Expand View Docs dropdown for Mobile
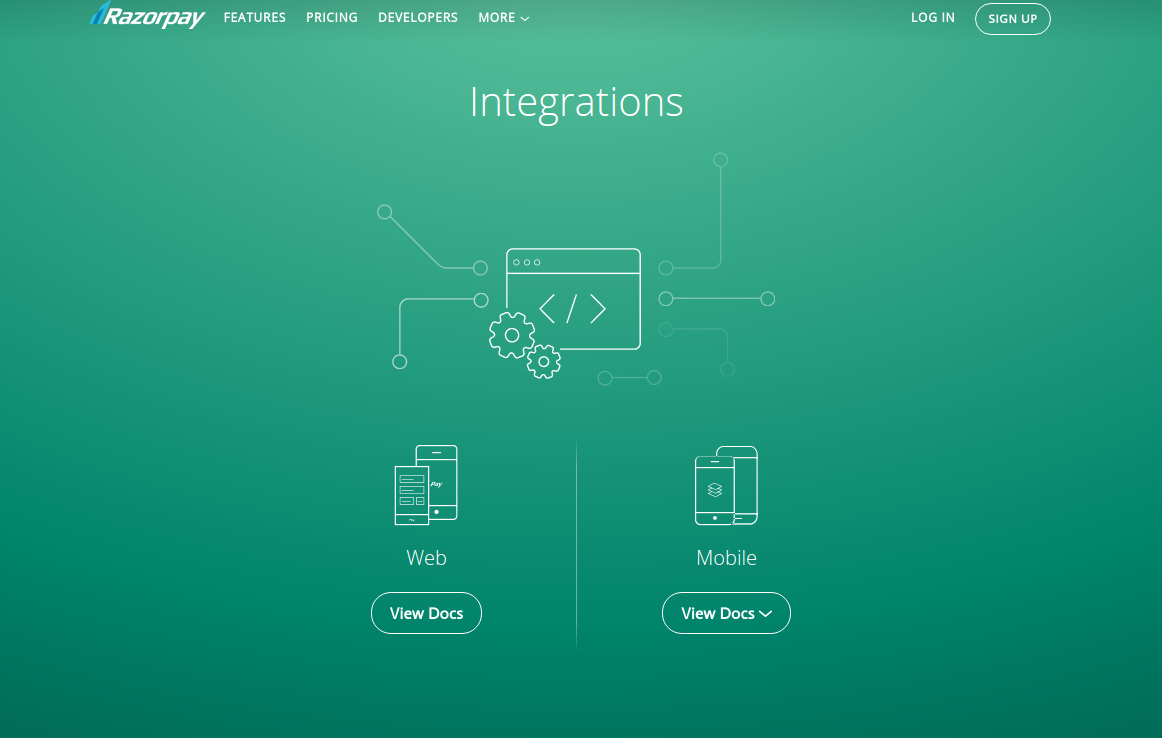This screenshot has height=738, width=1162. point(726,613)
